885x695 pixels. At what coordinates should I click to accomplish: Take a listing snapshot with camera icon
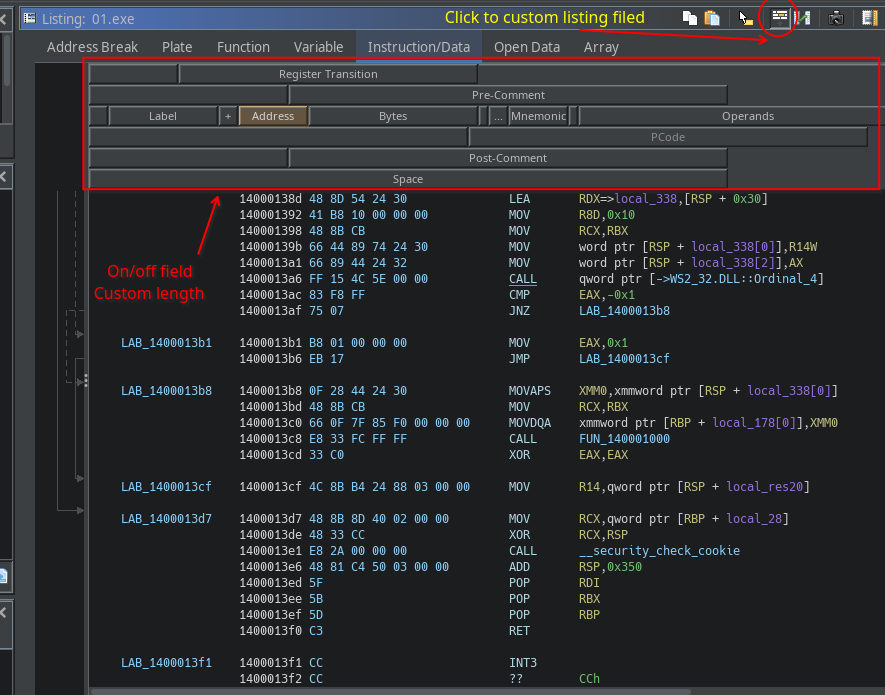[x=836, y=18]
